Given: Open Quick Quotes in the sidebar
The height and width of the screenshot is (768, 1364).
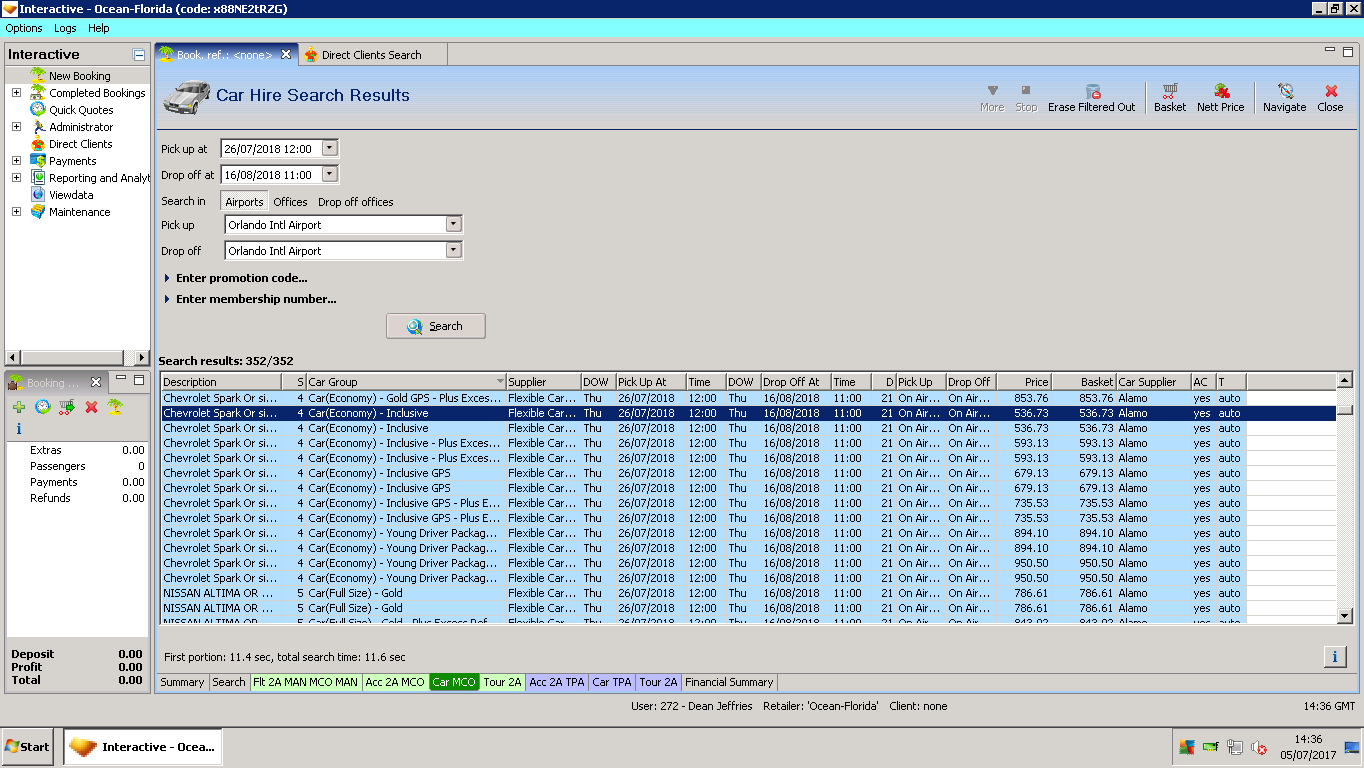Looking at the screenshot, I should click(81, 110).
